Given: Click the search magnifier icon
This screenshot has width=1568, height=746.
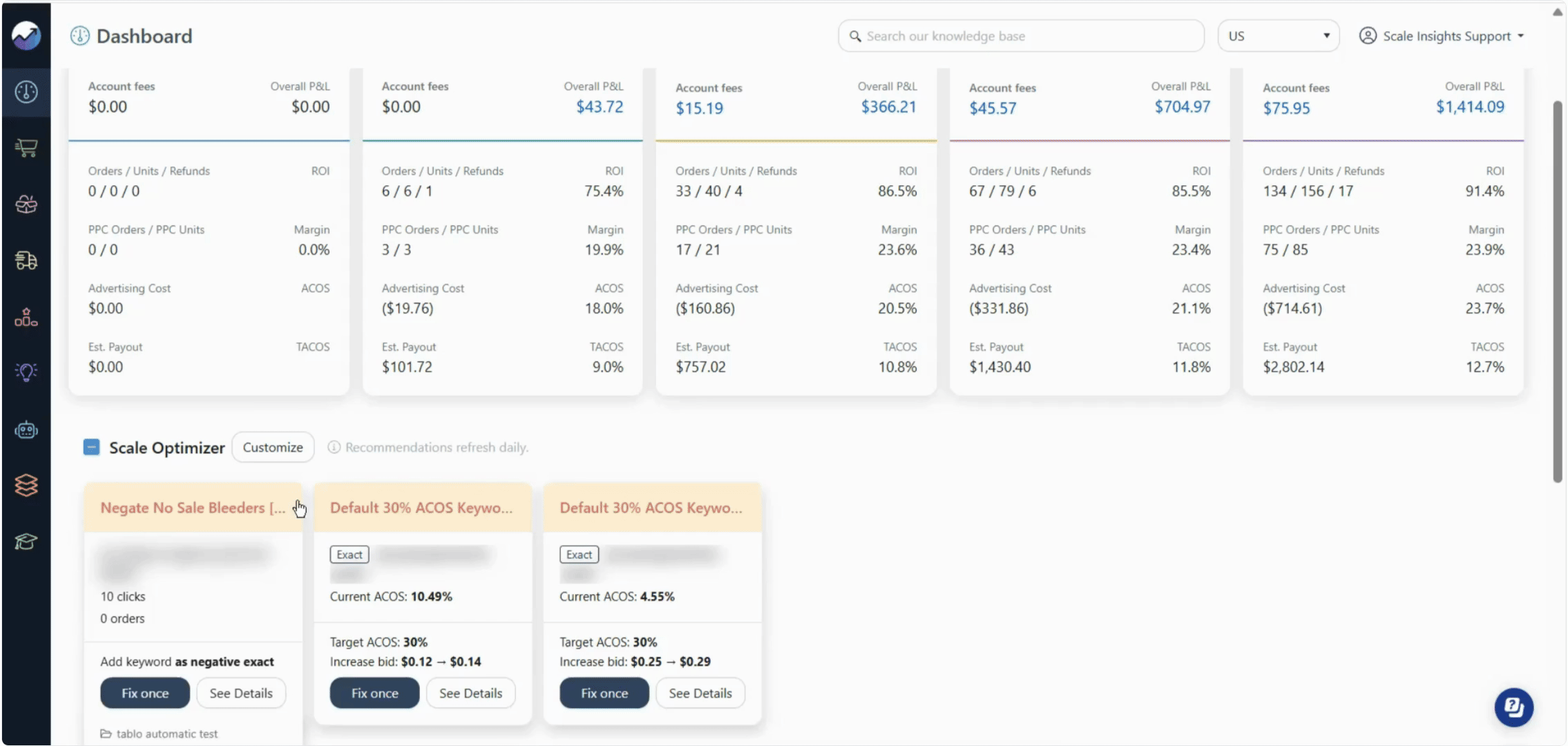Looking at the screenshot, I should pos(855,37).
